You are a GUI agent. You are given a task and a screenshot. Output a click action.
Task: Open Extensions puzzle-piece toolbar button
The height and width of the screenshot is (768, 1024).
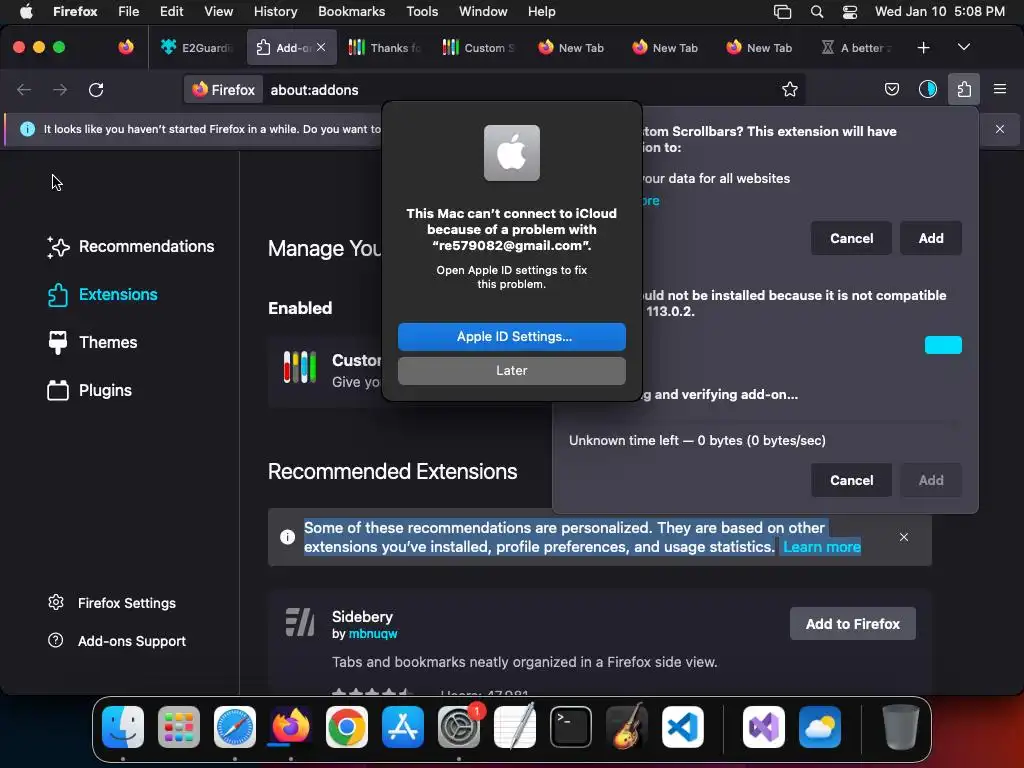click(x=964, y=89)
